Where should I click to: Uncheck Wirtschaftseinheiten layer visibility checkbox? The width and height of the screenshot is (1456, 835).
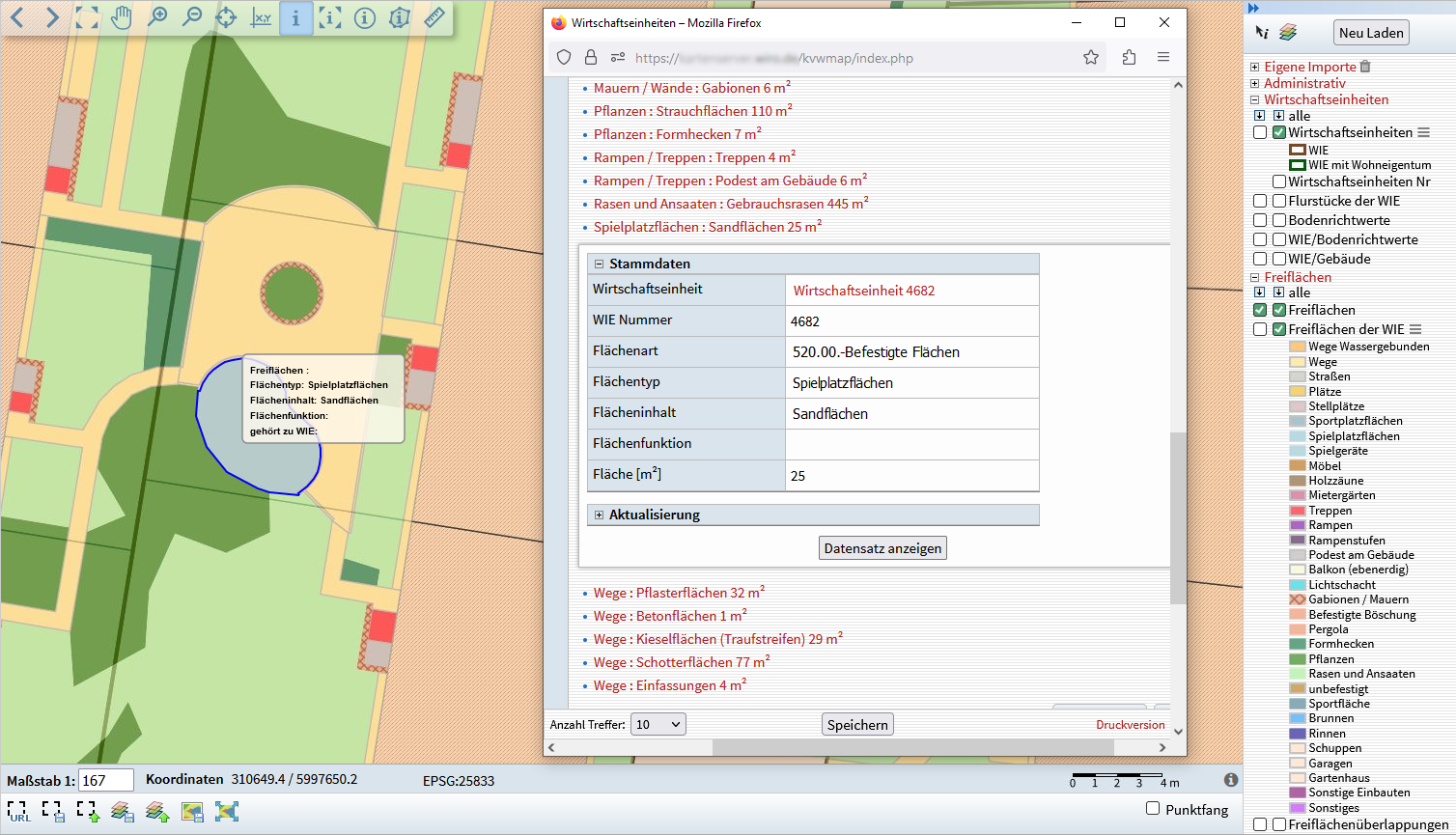point(1279,132)
